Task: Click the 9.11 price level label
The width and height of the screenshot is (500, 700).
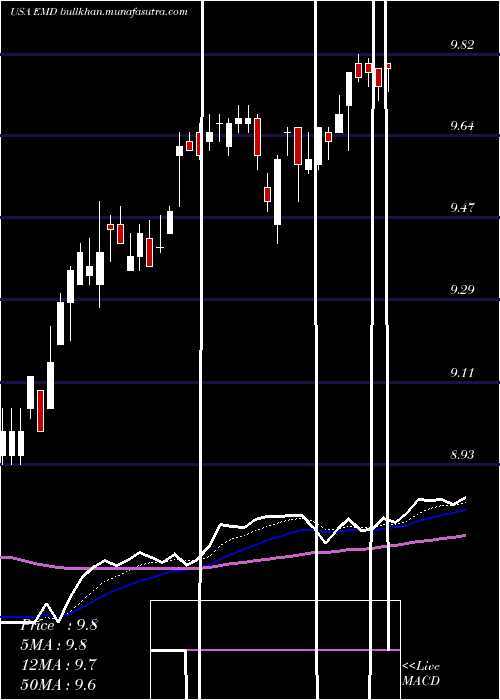Action: click(462, 372)
